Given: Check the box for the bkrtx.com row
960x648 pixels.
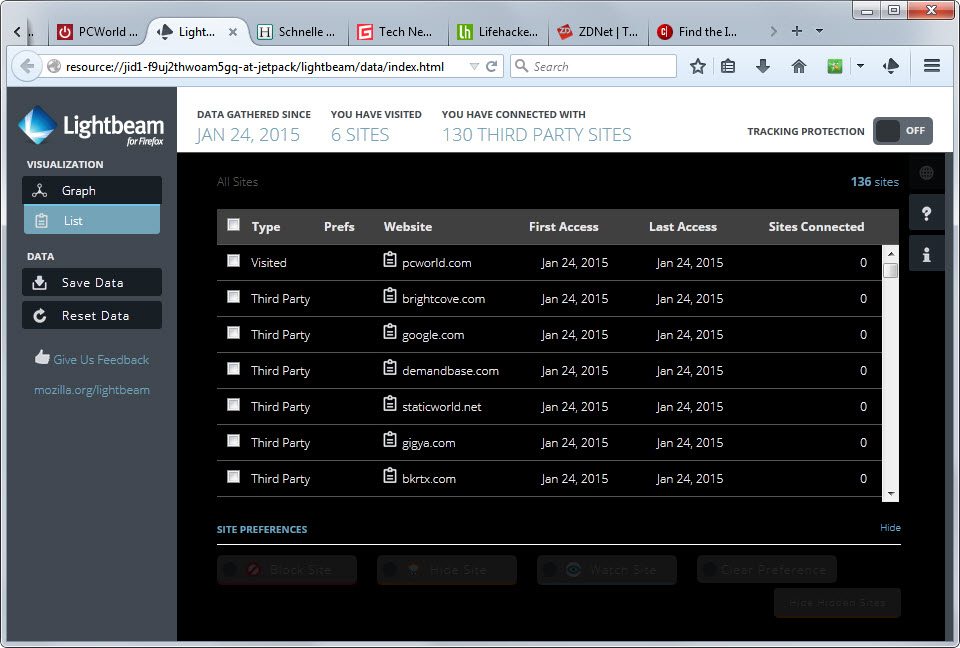Looking at the screenshot, I should point(233,477).
